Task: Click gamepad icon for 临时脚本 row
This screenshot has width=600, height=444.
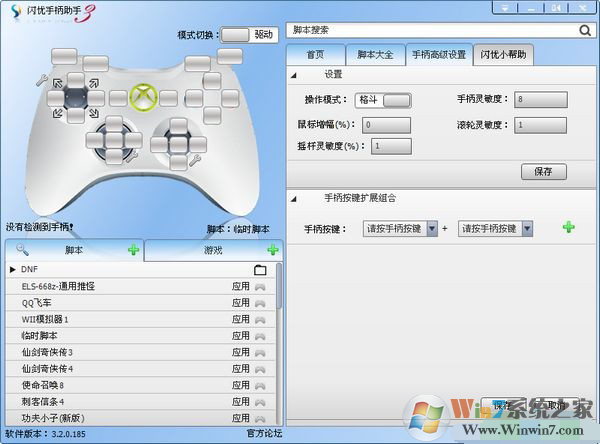Action: coord(260,336)
